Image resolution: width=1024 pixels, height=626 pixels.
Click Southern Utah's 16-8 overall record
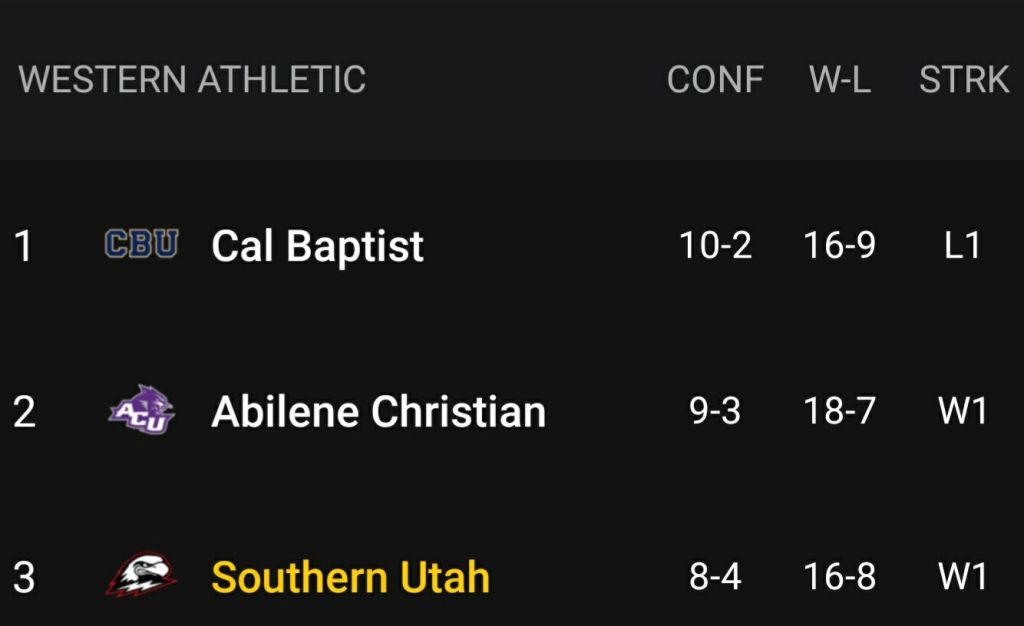[x=839, y=576]
